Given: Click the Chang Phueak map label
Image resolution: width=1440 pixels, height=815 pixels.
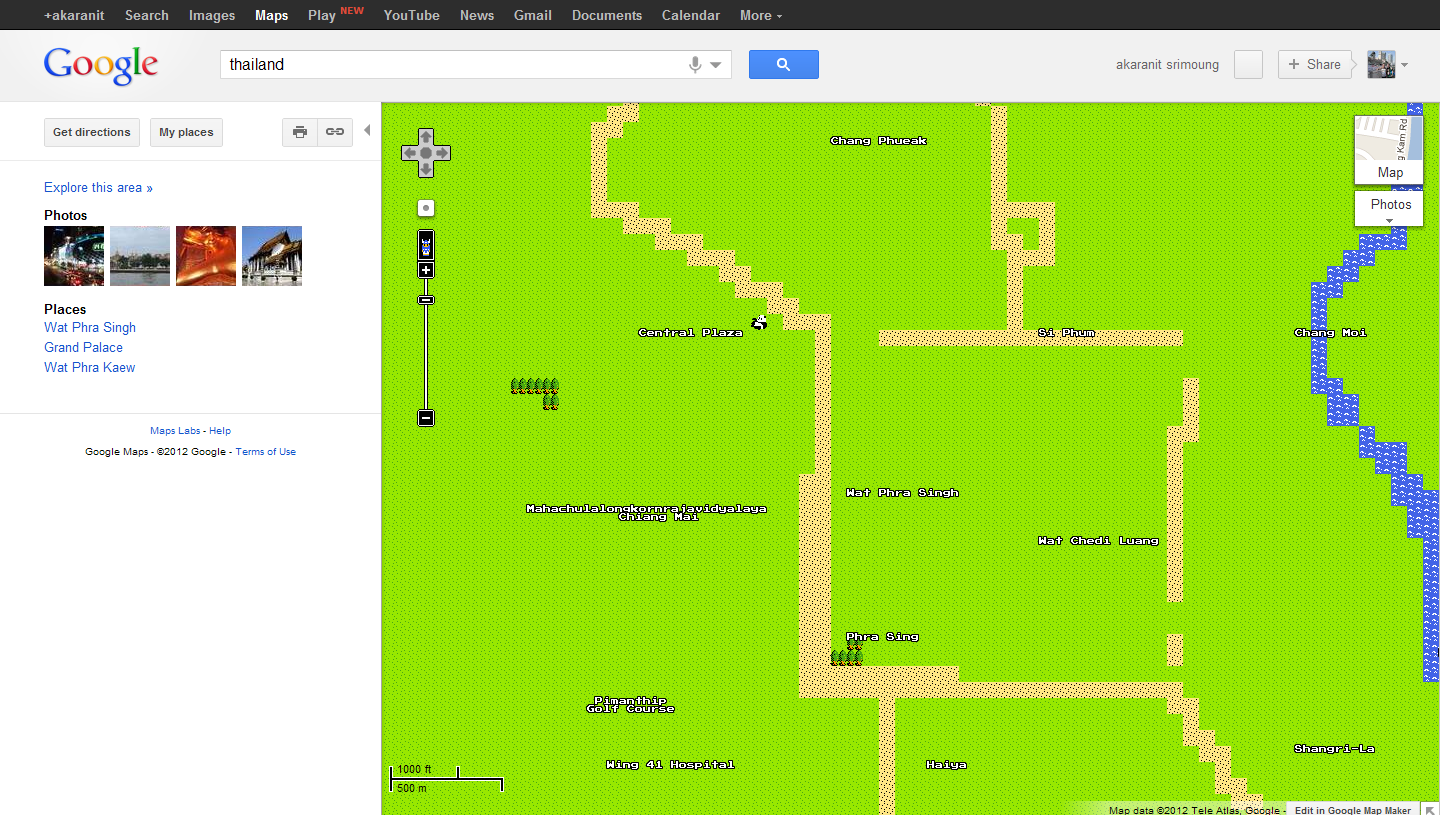Looking at the screenshot, I should coord(879,141).
